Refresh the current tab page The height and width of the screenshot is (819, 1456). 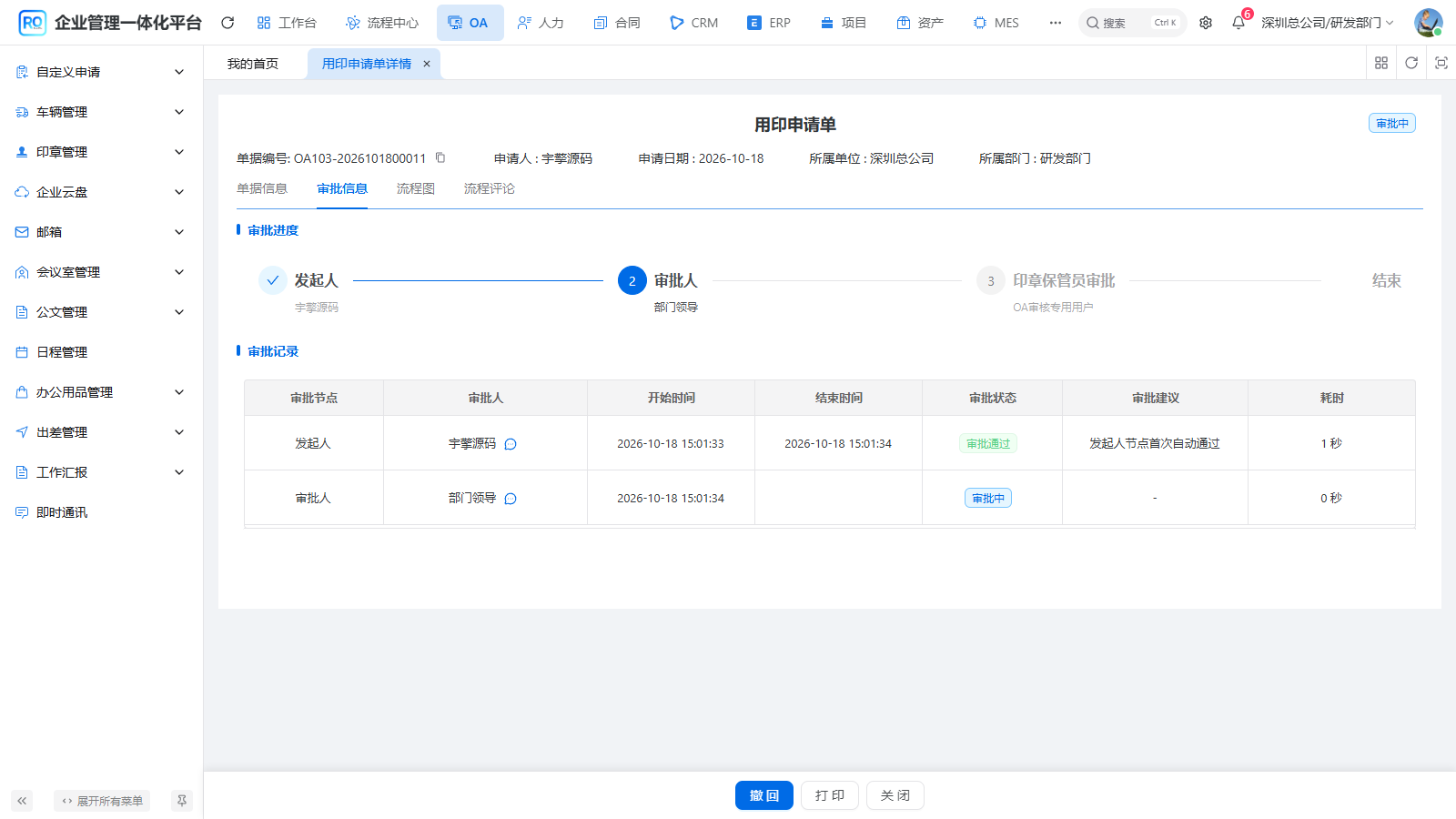coord(1411,63)
